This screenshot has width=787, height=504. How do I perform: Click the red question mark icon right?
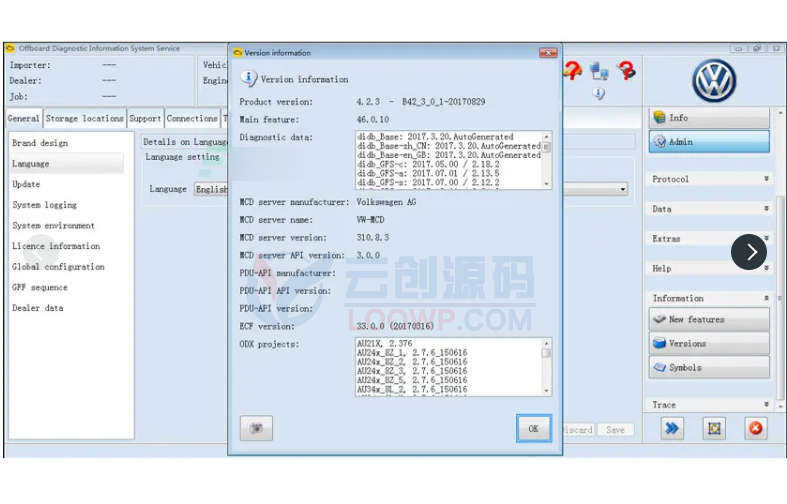pyautogui.click(x=626, y=70)
